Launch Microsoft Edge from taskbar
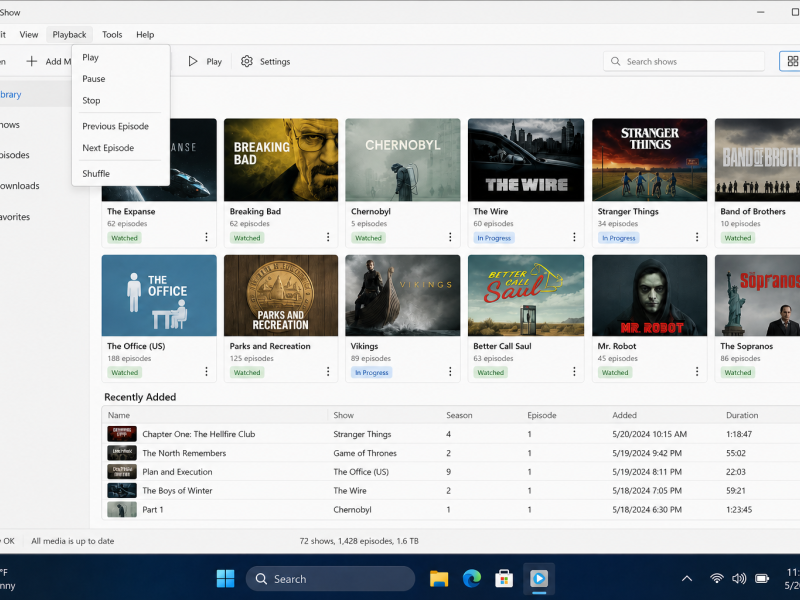The height and width of the screenshot is (600, 800). point(472,579)
